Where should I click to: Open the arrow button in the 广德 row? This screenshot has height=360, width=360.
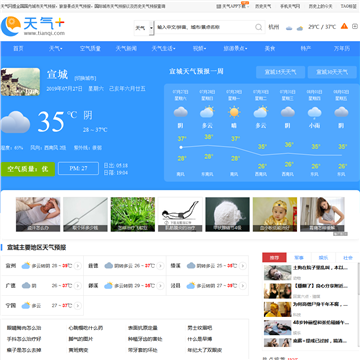point(78,286)
